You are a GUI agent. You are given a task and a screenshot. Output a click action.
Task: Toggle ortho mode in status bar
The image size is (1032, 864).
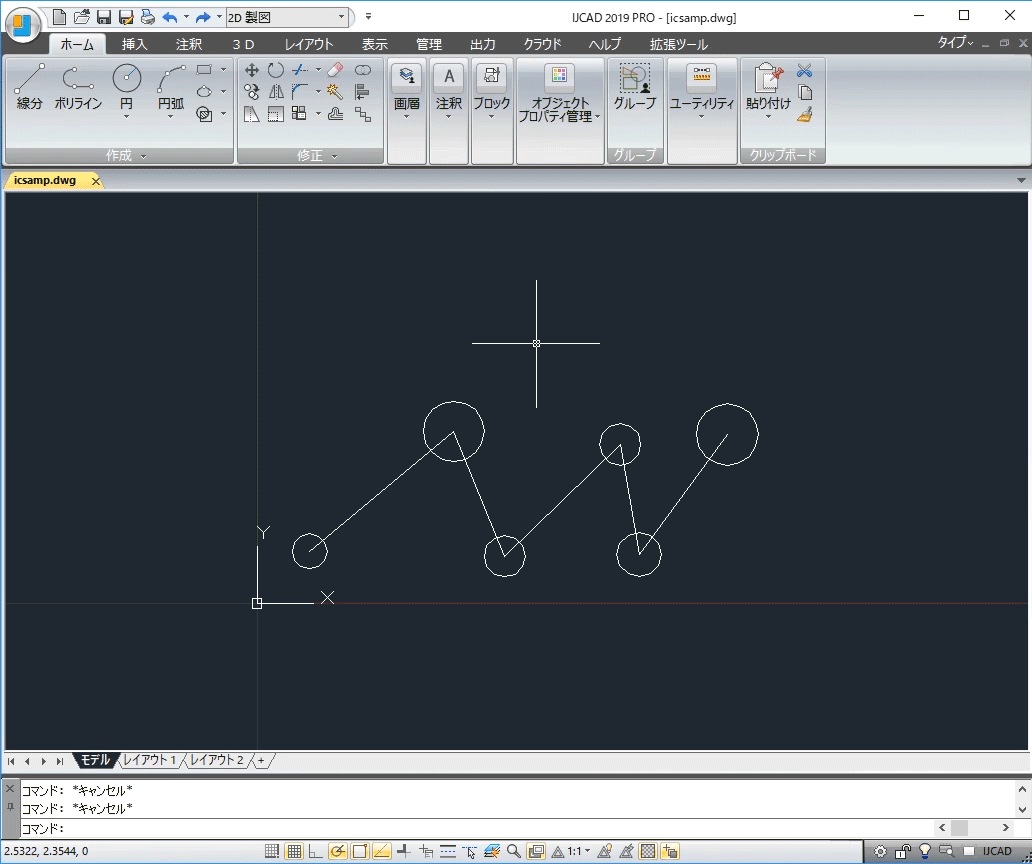click(x=316, y=851)
